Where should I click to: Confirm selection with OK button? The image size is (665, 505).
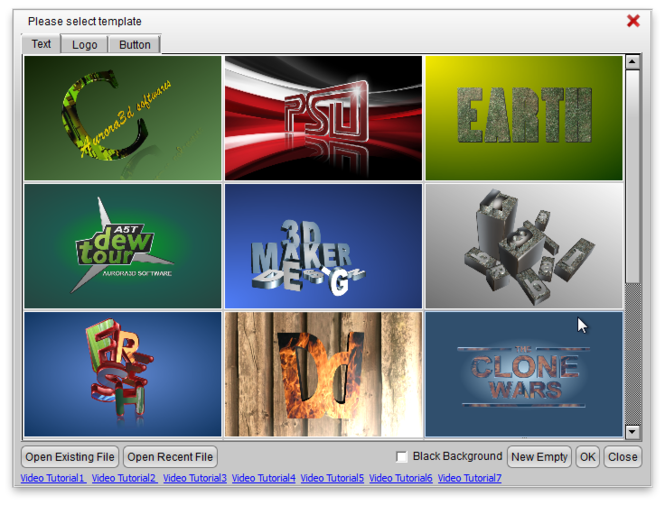pos(587,457)
